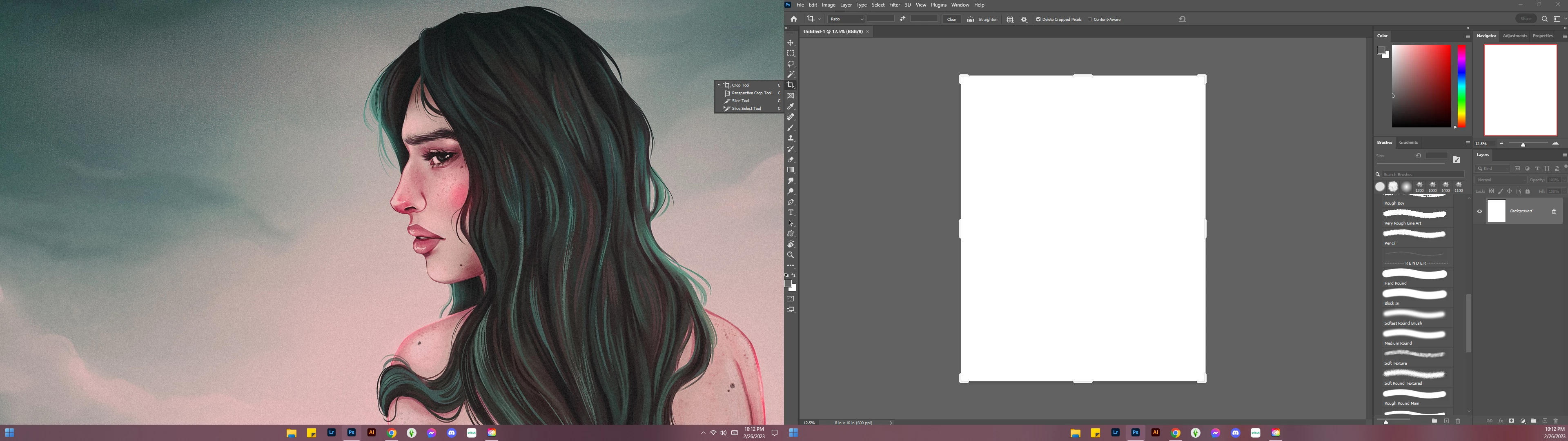Select the Eyedropper tool
Image resolution: width=1568 pixels, height=441 pixels.
(x=791, y=107)
